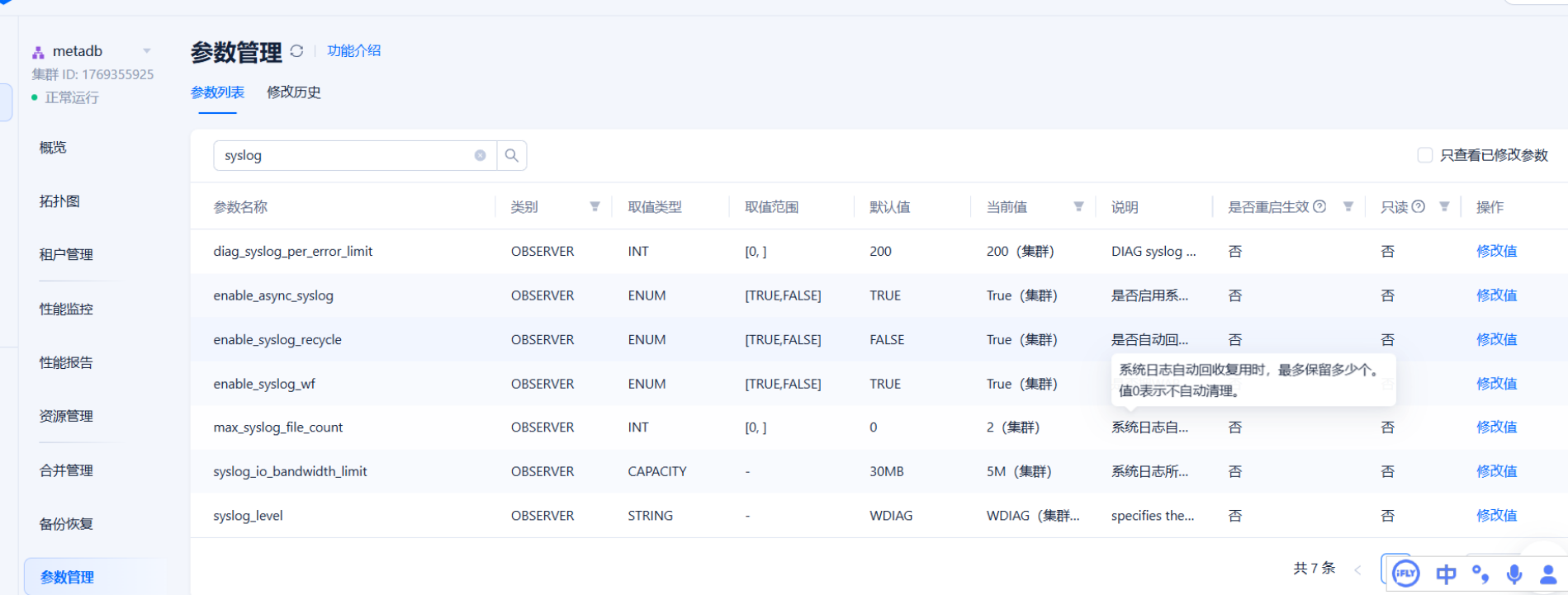
Task: Click the user profile icon in the input bar
Action: 1549,574
